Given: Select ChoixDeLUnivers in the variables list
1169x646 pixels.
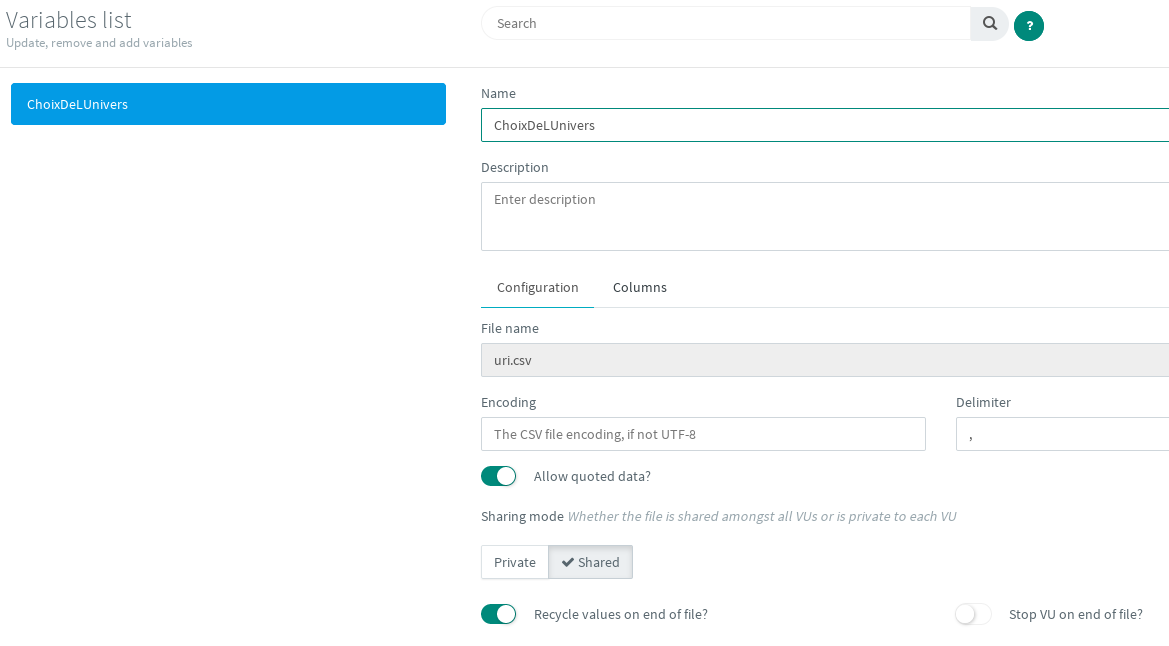Looking at the screenshot, I should click(228, 104).
